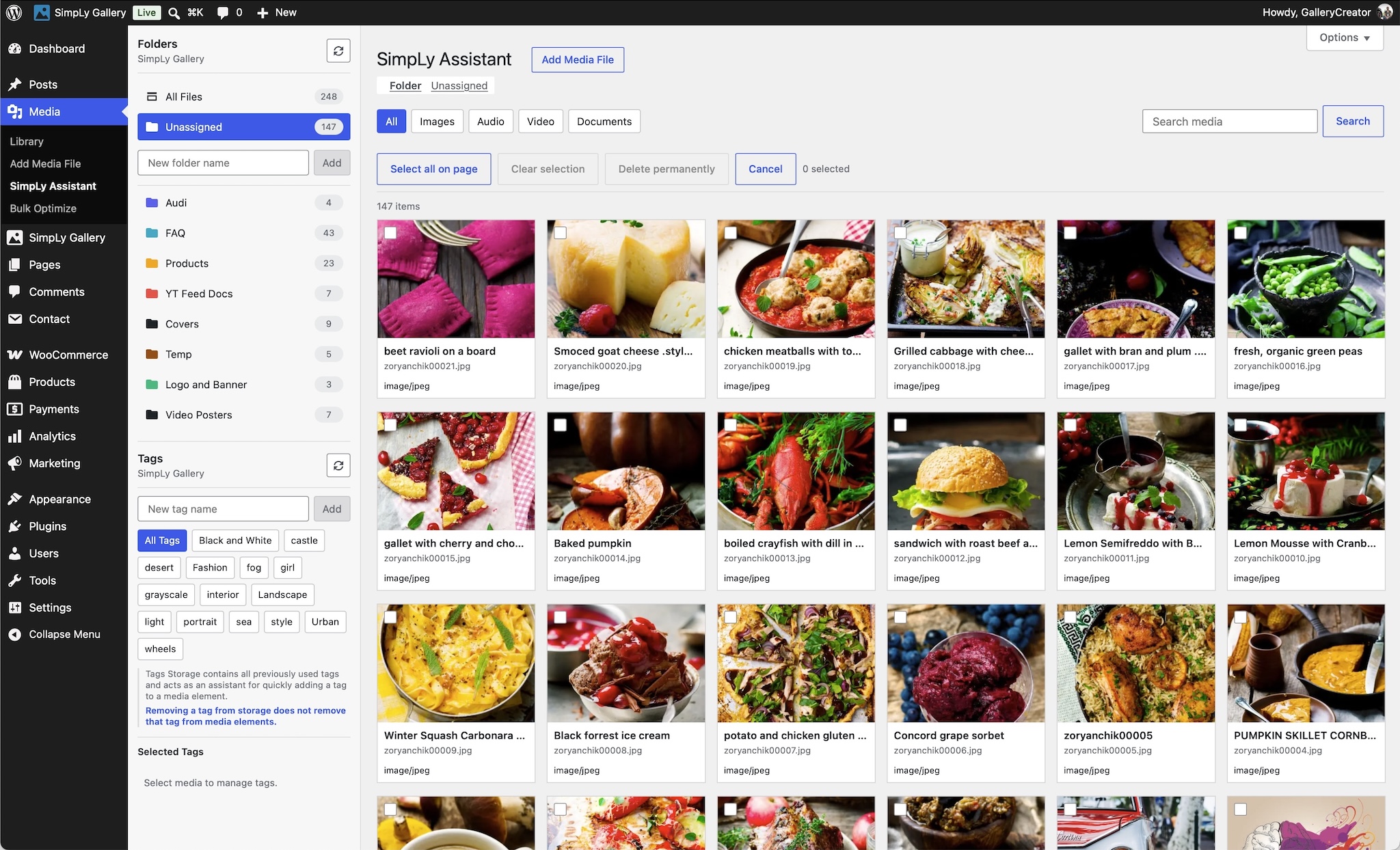Screen dimensions: 1400x850
Task: Click the WordPress logo icon
Action: tap(14, 12)
